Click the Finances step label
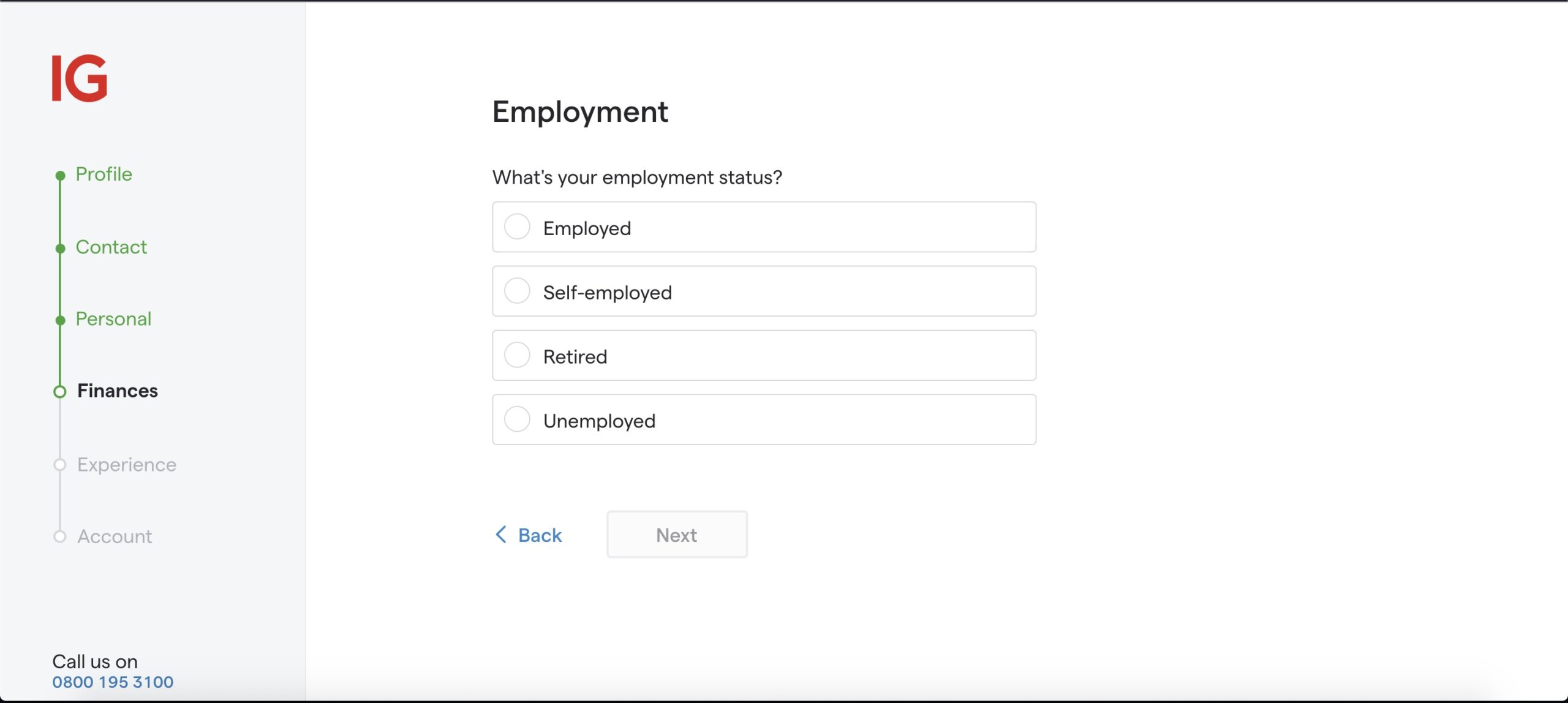The height and width of the screenshot is (703, 1568). click(118, 391)
